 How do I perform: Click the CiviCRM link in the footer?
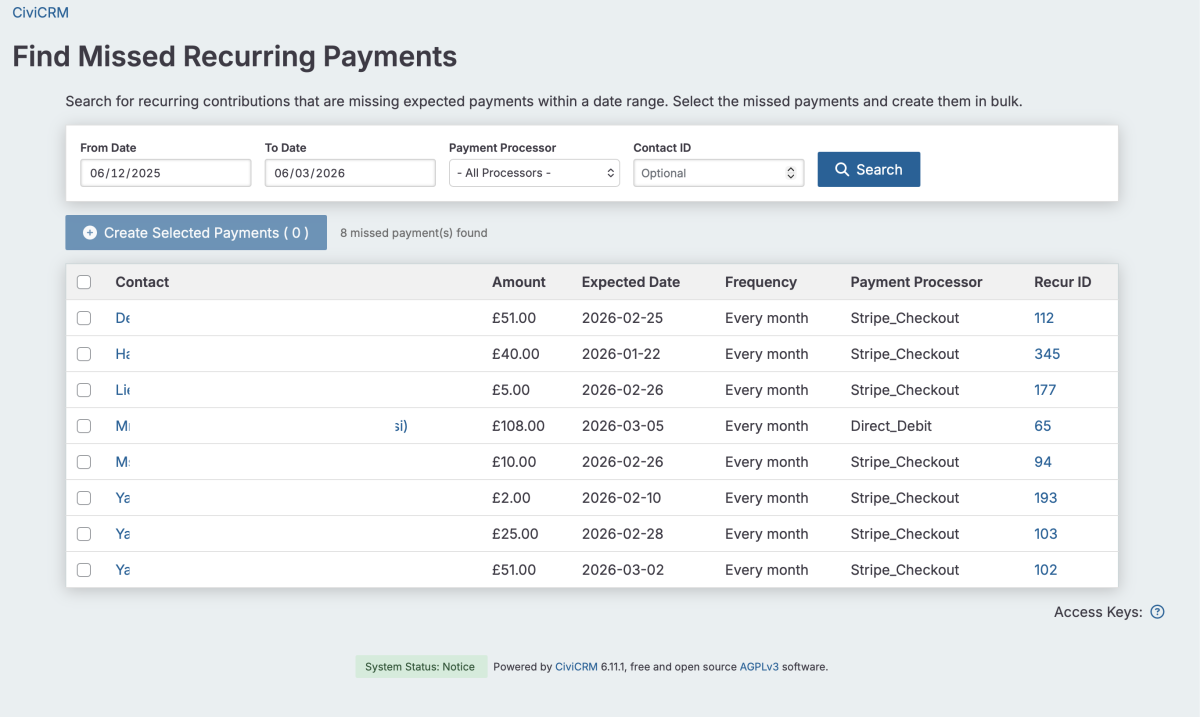[x=576, y=667]
